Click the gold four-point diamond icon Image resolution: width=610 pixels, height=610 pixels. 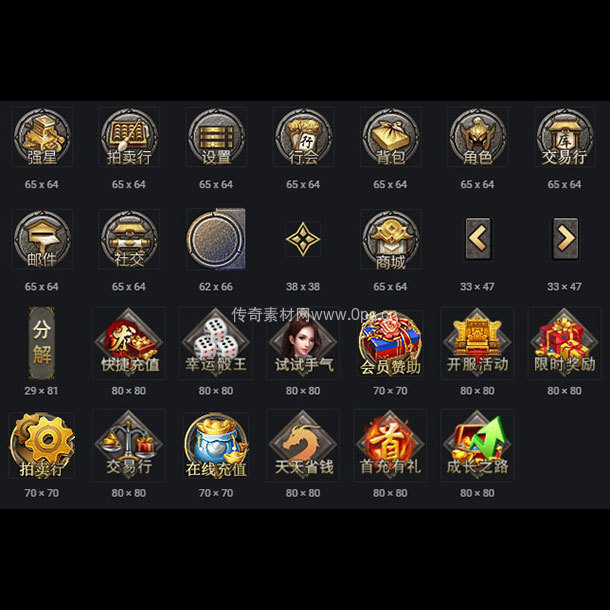[x=303, y=239]
